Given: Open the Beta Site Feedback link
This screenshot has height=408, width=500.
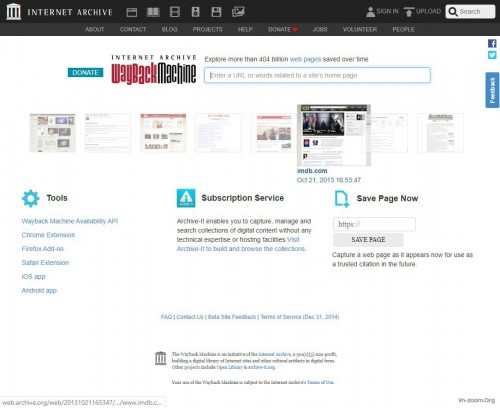Looking at the screenshot, I should 232,317.
